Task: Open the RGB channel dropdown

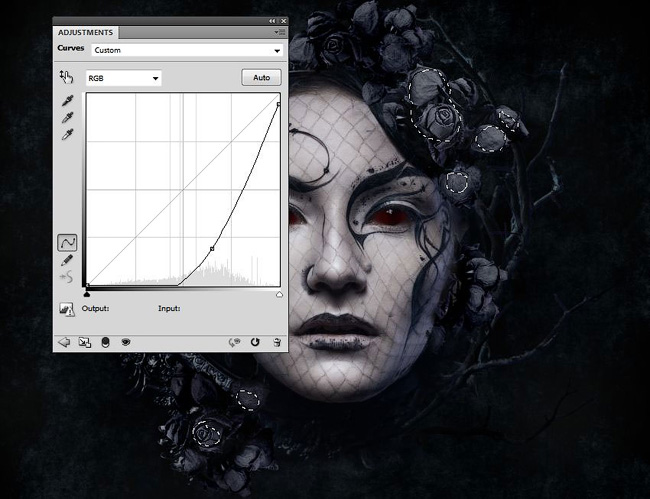Action: (x=123, y=78)
